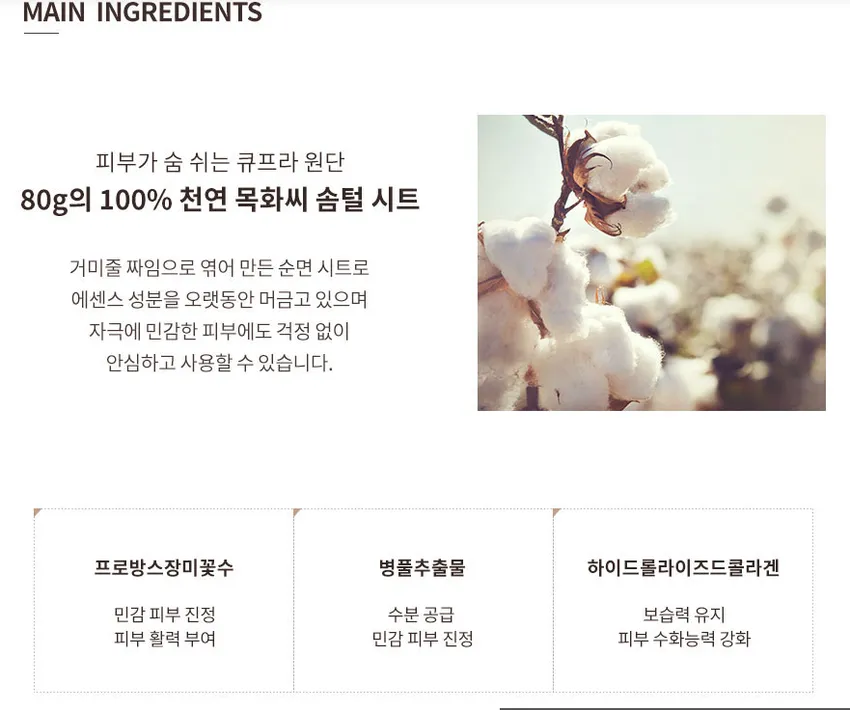Click the subtitle 피부가 숨 쉬는 큐프라 원단

pos(220,162)
